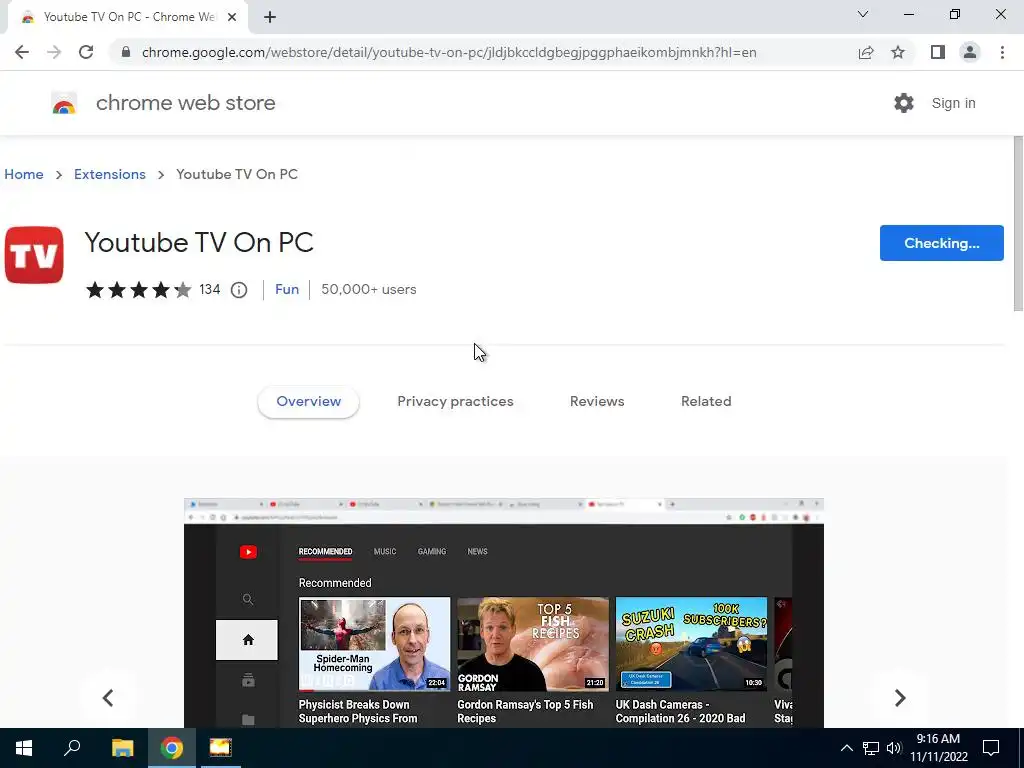The height and width of the screenshot is (768, 1024).
Task: Select the Overview tab
Action: (x=308, y=401)
